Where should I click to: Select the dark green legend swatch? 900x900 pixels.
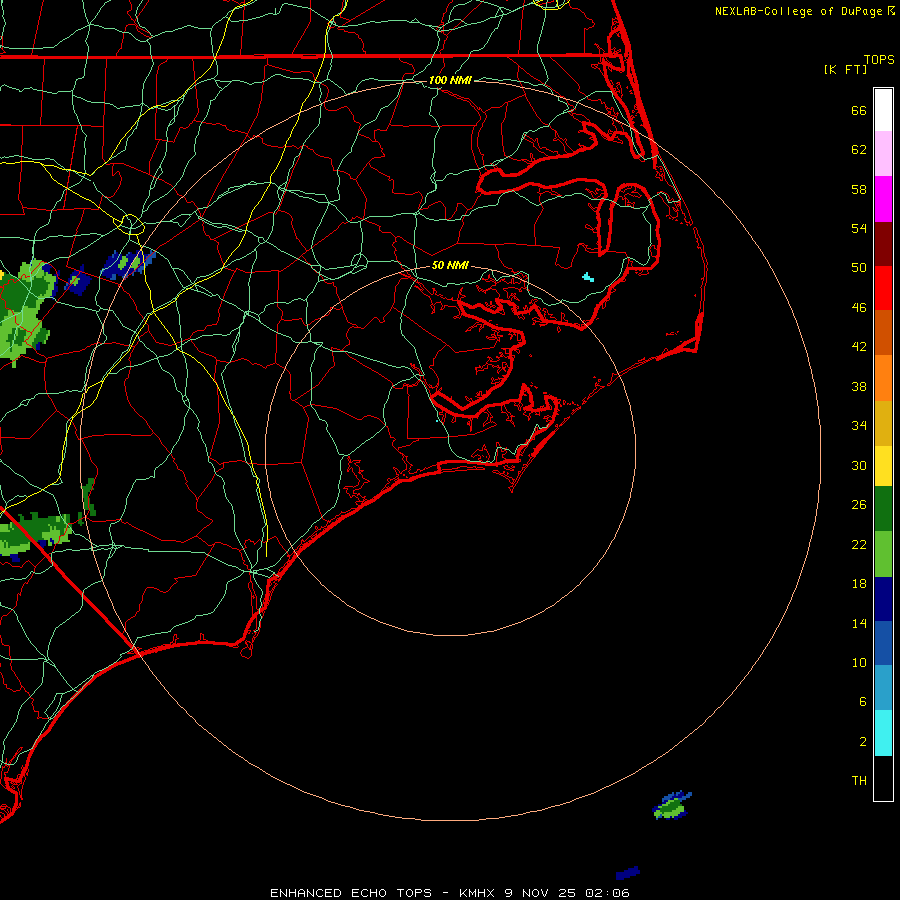(883, 509)
